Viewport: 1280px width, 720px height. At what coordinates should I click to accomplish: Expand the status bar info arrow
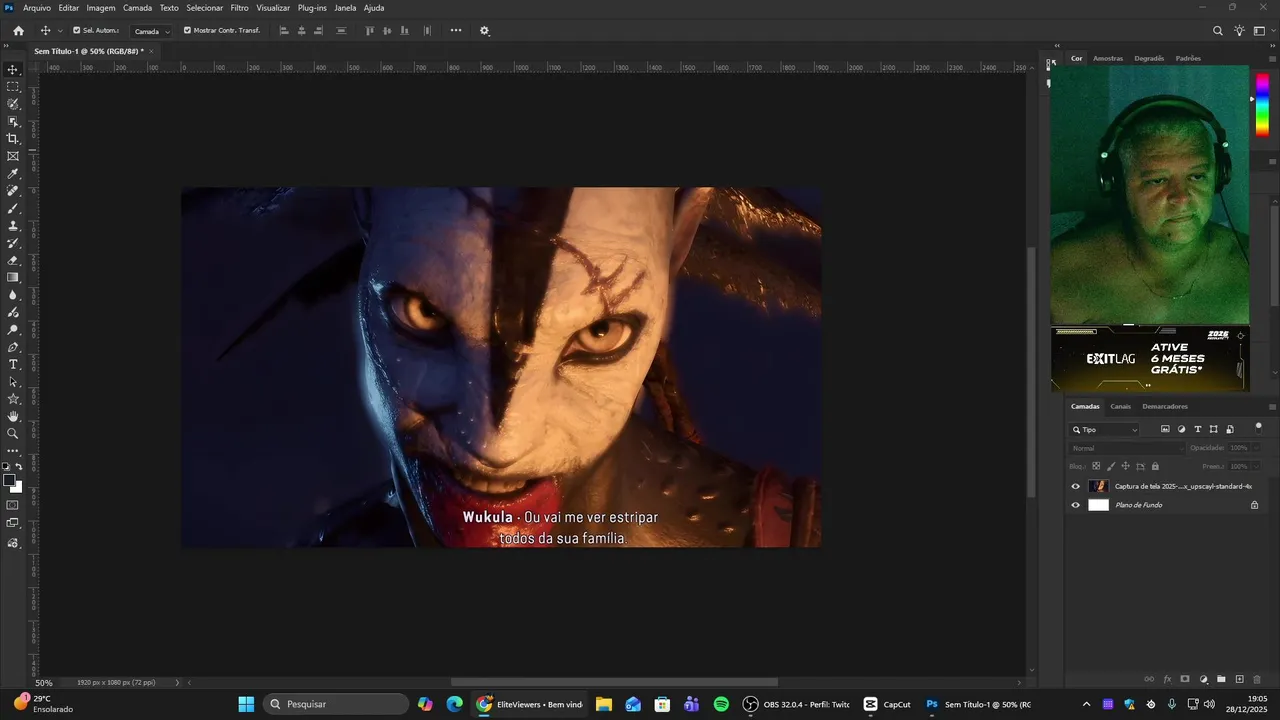click(178, 683)
